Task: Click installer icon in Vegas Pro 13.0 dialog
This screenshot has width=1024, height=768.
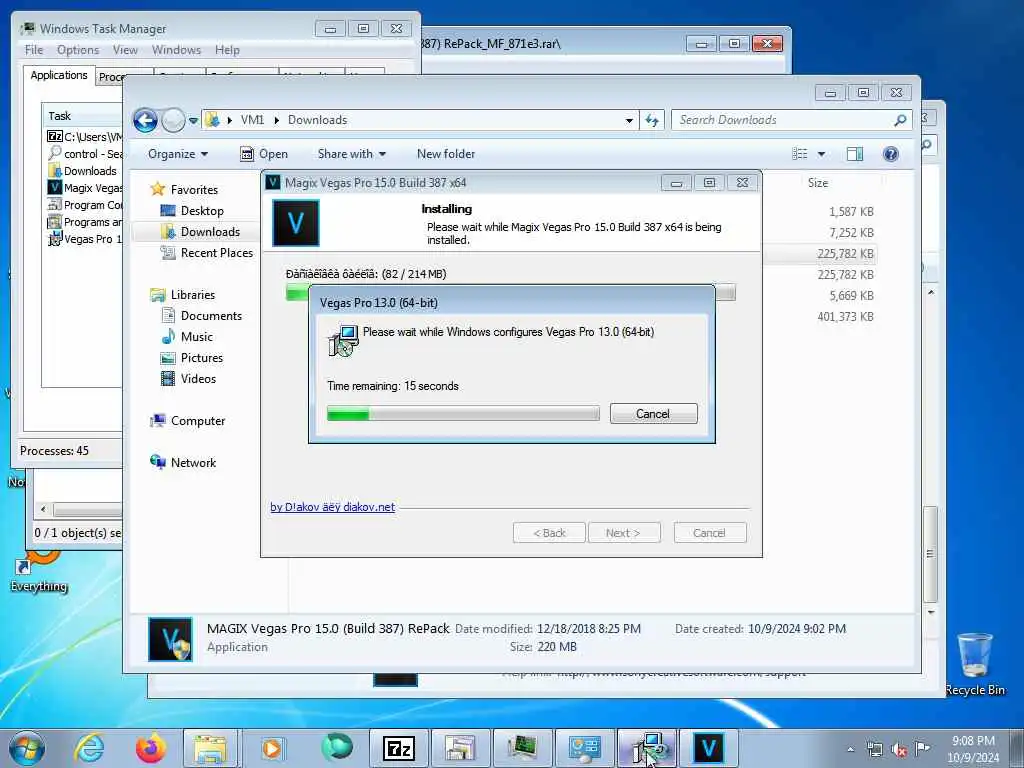Action: [x=344, y=340]
